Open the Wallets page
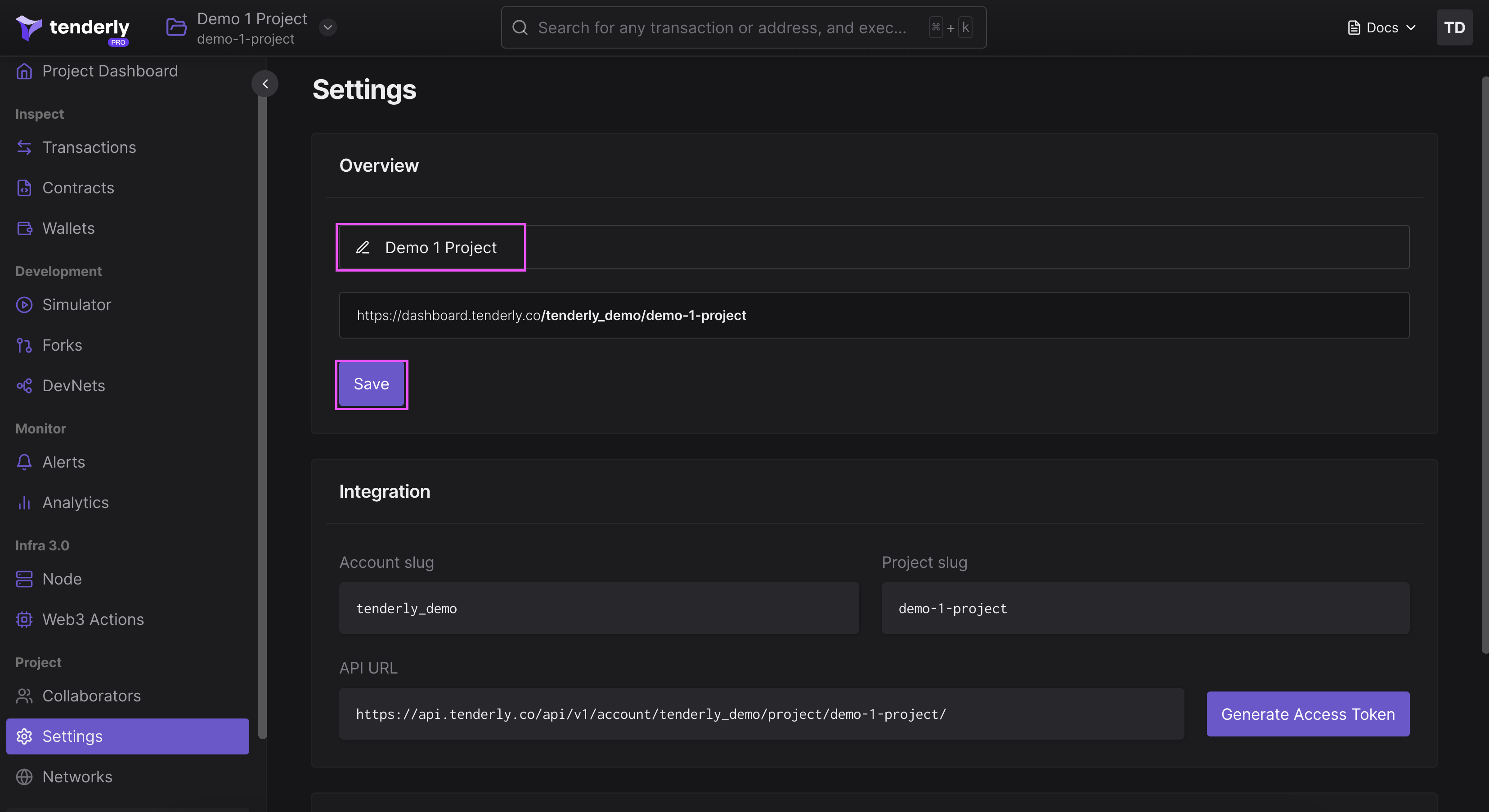 point(68,228)
